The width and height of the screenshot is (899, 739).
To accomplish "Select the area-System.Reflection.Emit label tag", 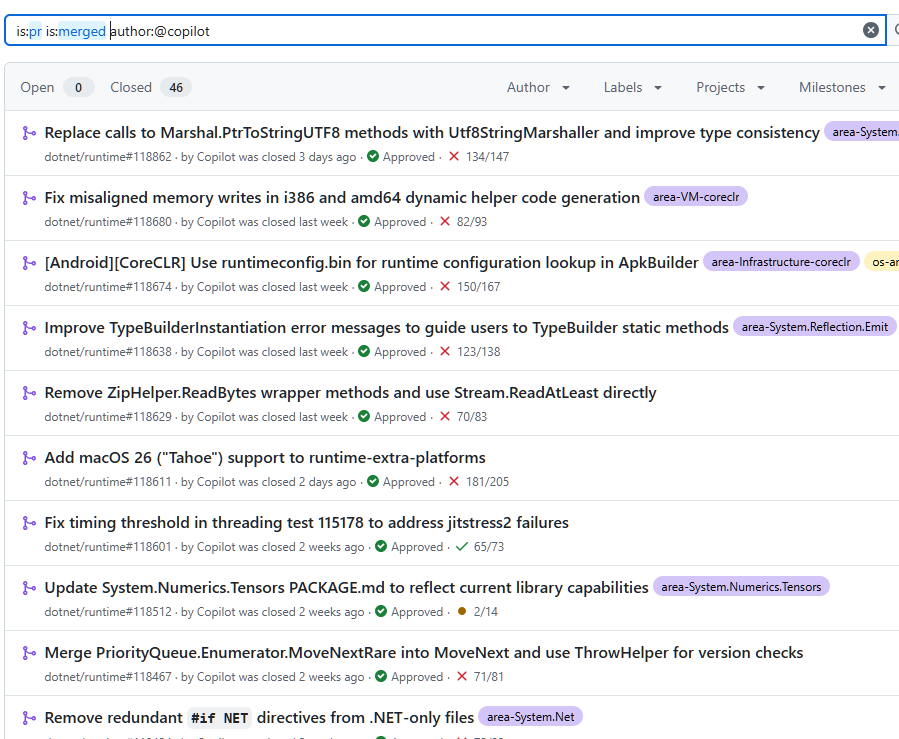I will click(x=814, y=327).
